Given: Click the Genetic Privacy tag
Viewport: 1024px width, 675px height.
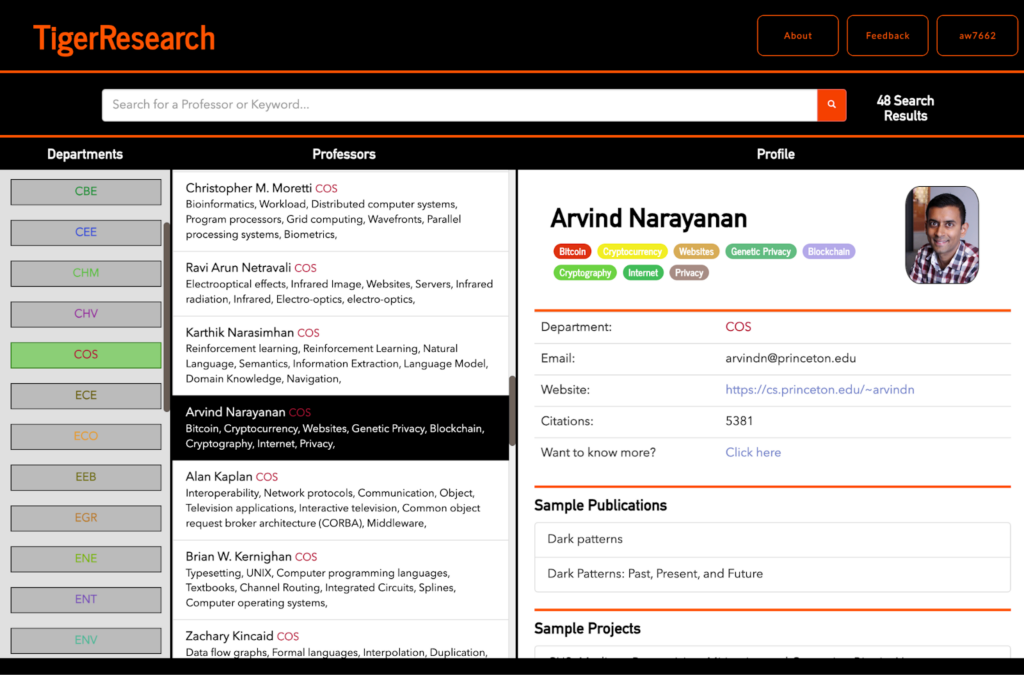Looking at the screenshot, I should point(760,252).
